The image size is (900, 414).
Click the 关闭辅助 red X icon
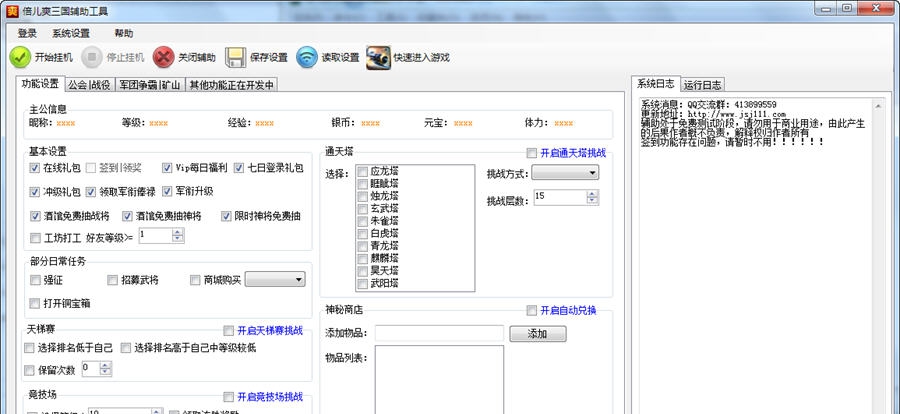pyautogui.click(x=164, y=57)
